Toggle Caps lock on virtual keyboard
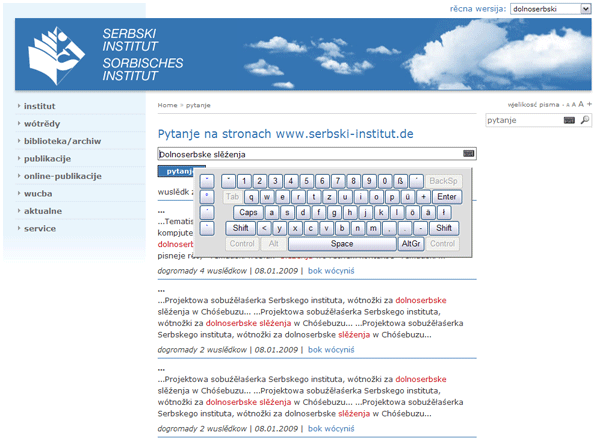 point(248,212)
